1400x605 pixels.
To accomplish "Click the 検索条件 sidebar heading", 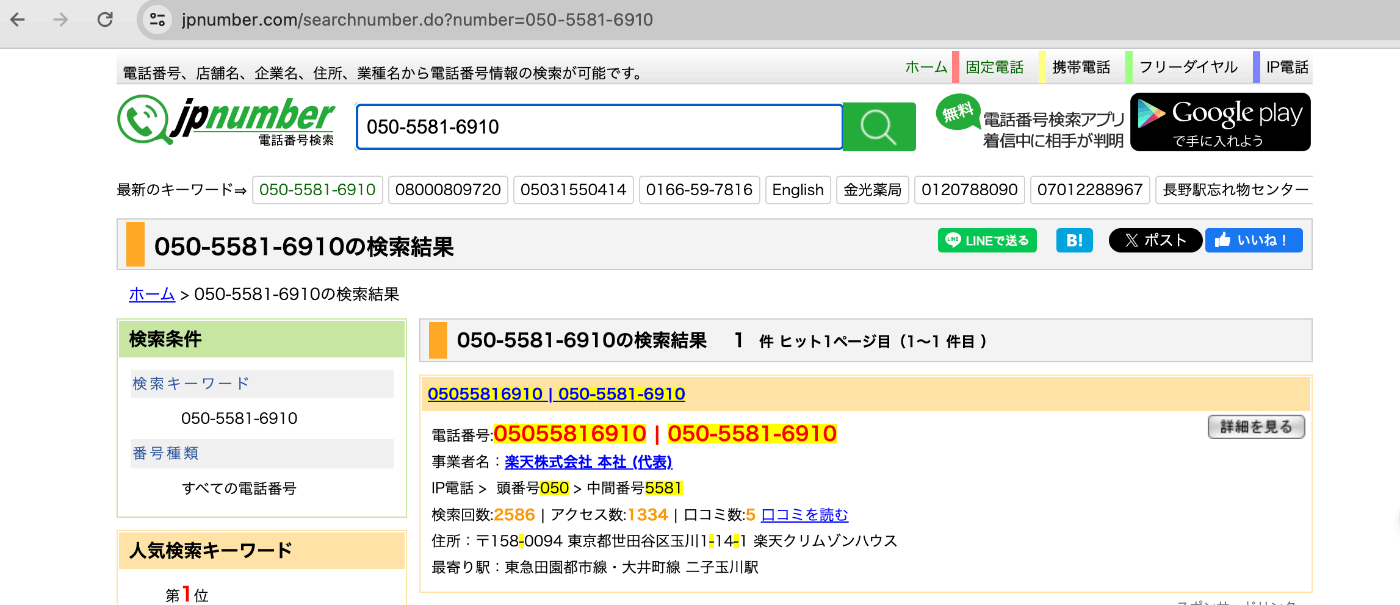I will pyautogui.click(x=165, y=340).
